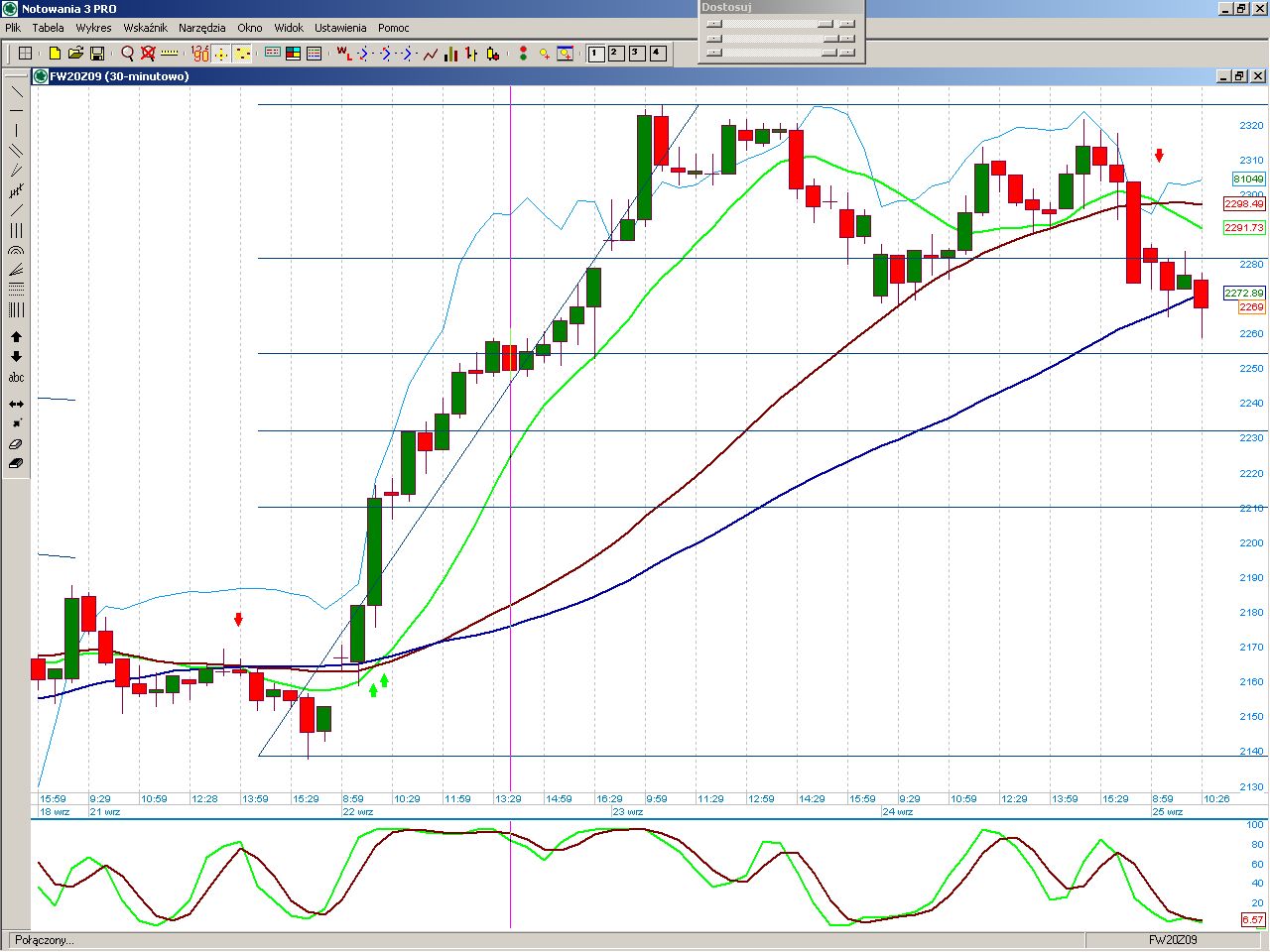Viewport: 1270px width, 952px height.
Task: Select the vertical line drawing tool
Action: tap(16, 131)
